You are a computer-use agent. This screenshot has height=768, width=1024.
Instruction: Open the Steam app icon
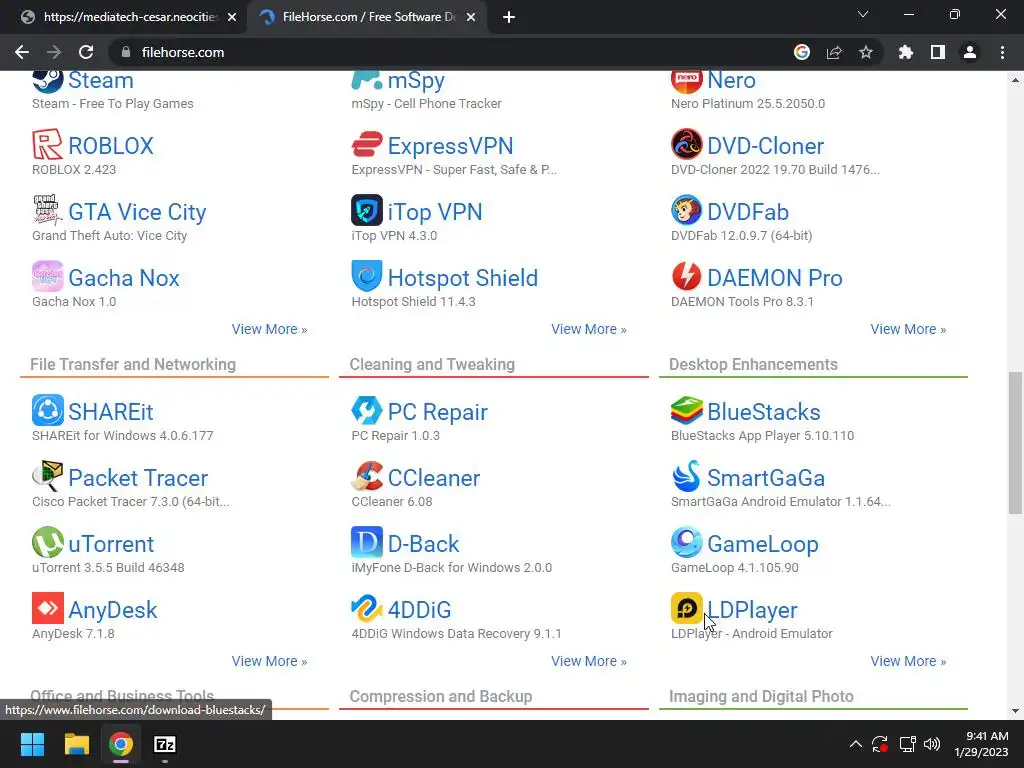48,80
